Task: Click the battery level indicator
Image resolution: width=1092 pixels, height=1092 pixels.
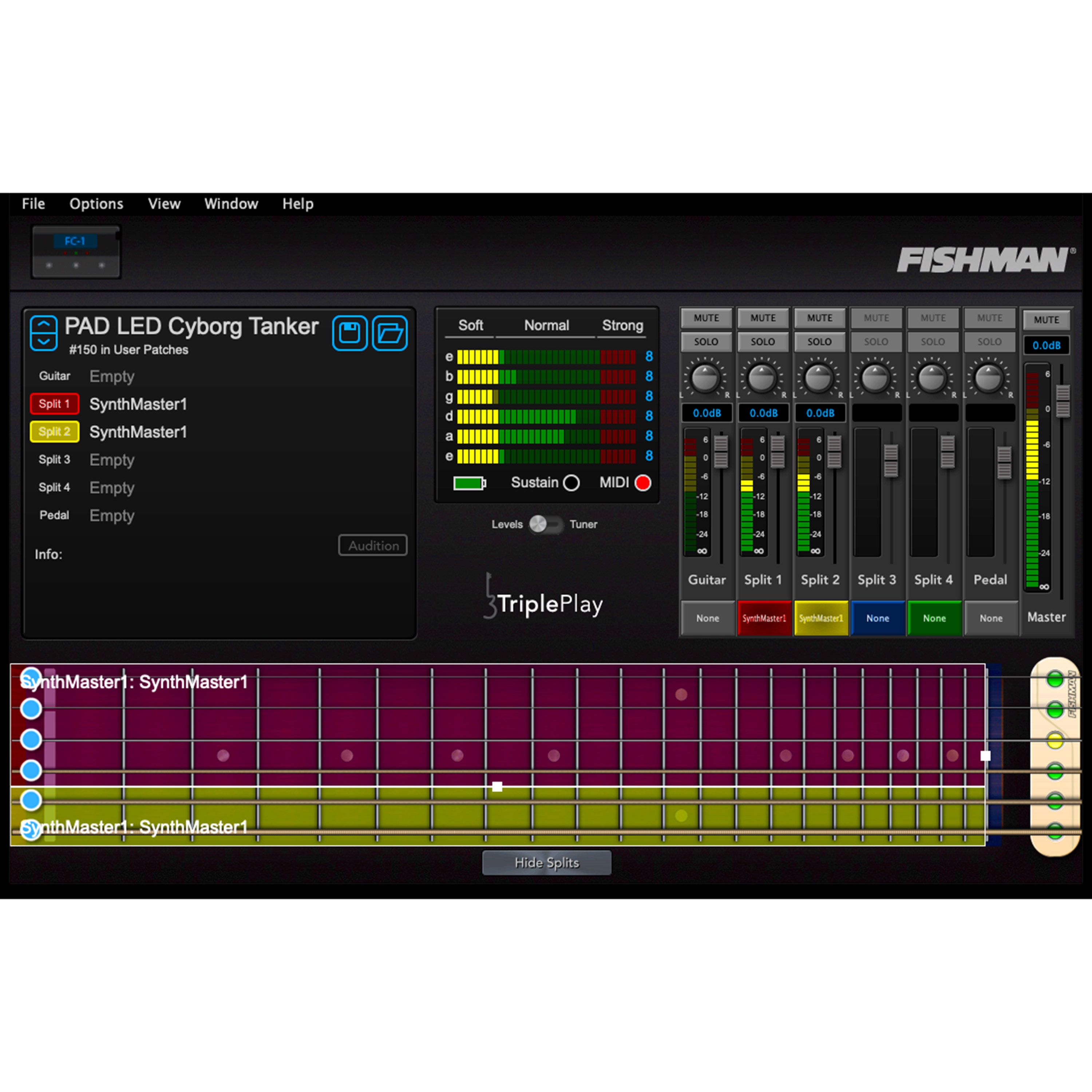Action: pos(470,483)
